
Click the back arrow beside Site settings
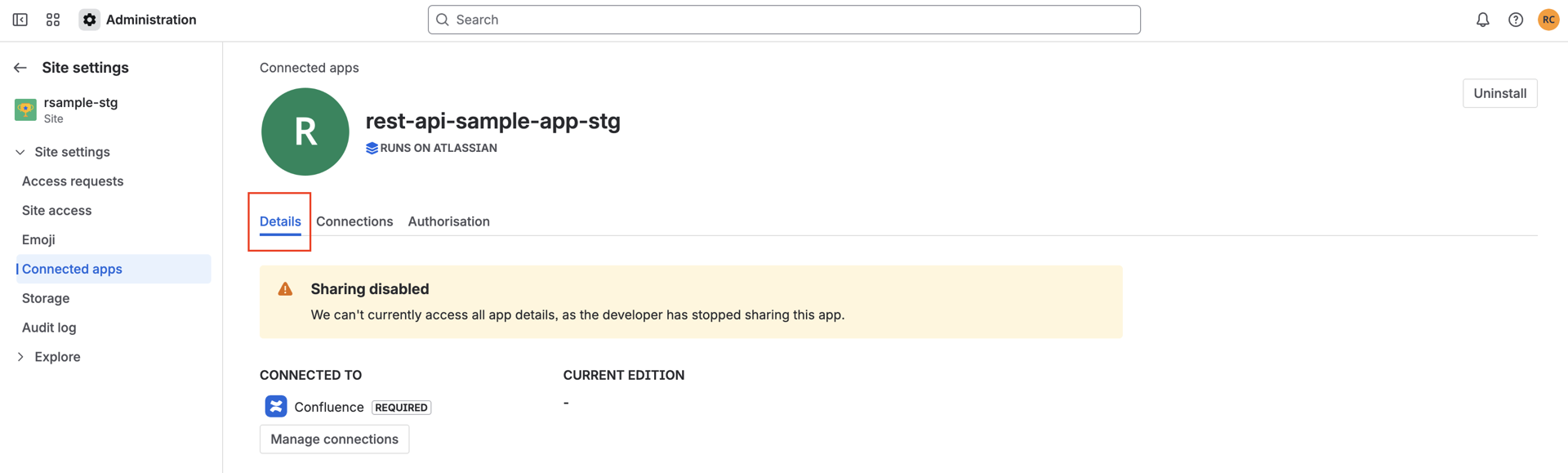[20, 67]
